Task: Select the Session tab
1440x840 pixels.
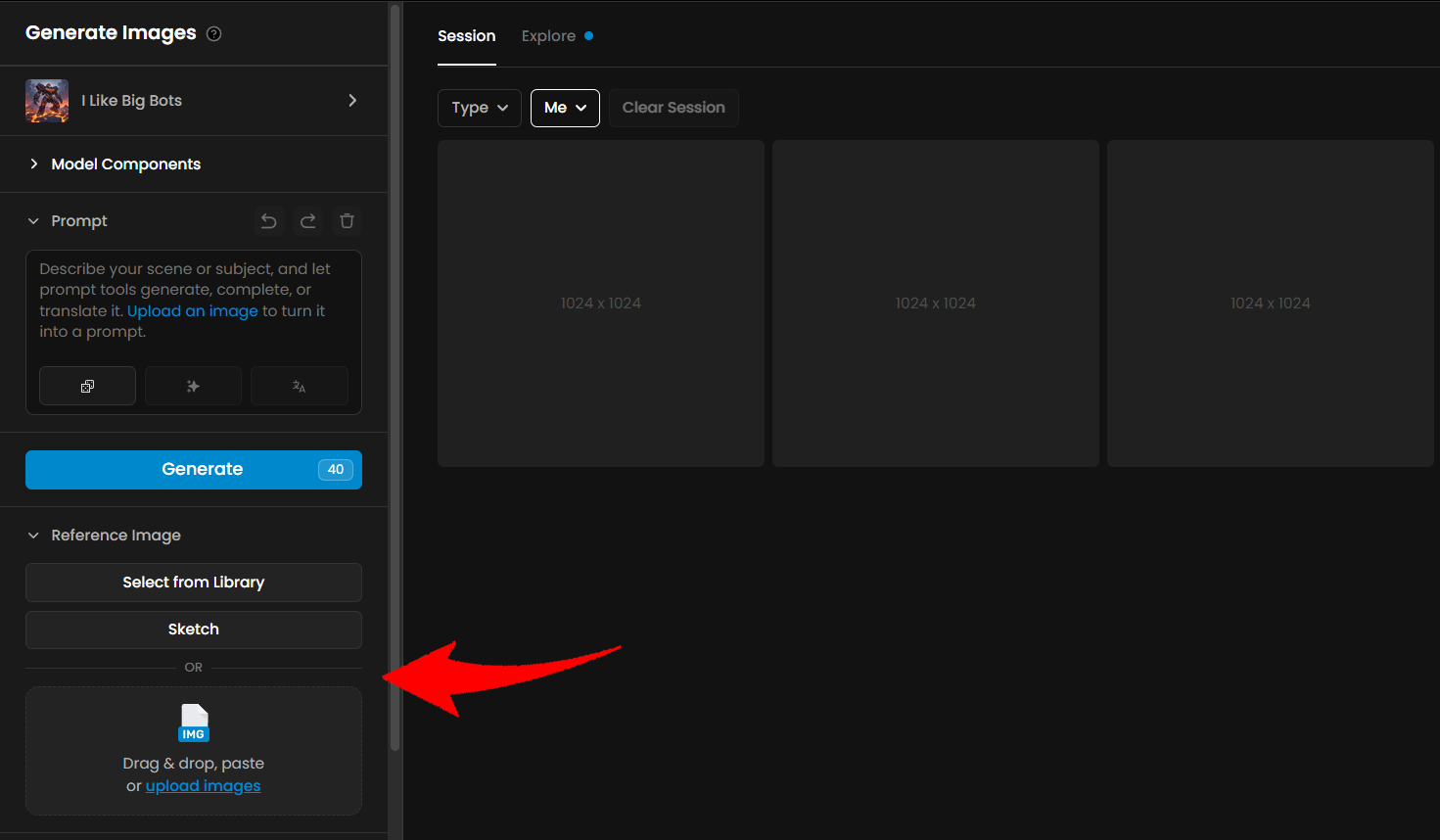Action: [x=466, y=36]
